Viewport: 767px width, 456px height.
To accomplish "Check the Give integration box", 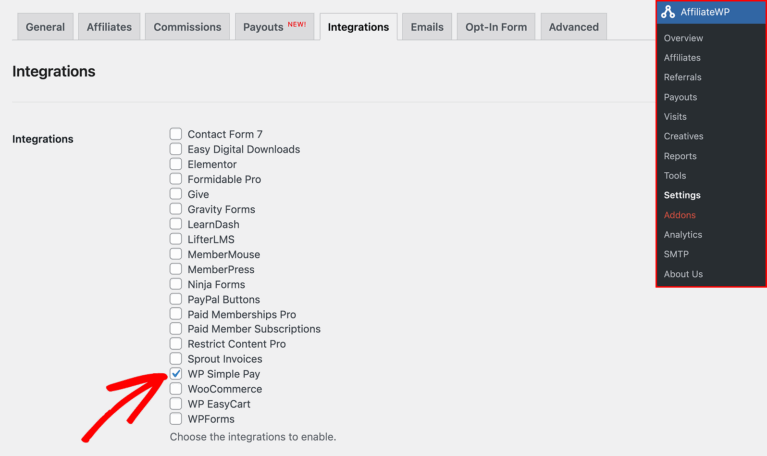I will [176, 194].
